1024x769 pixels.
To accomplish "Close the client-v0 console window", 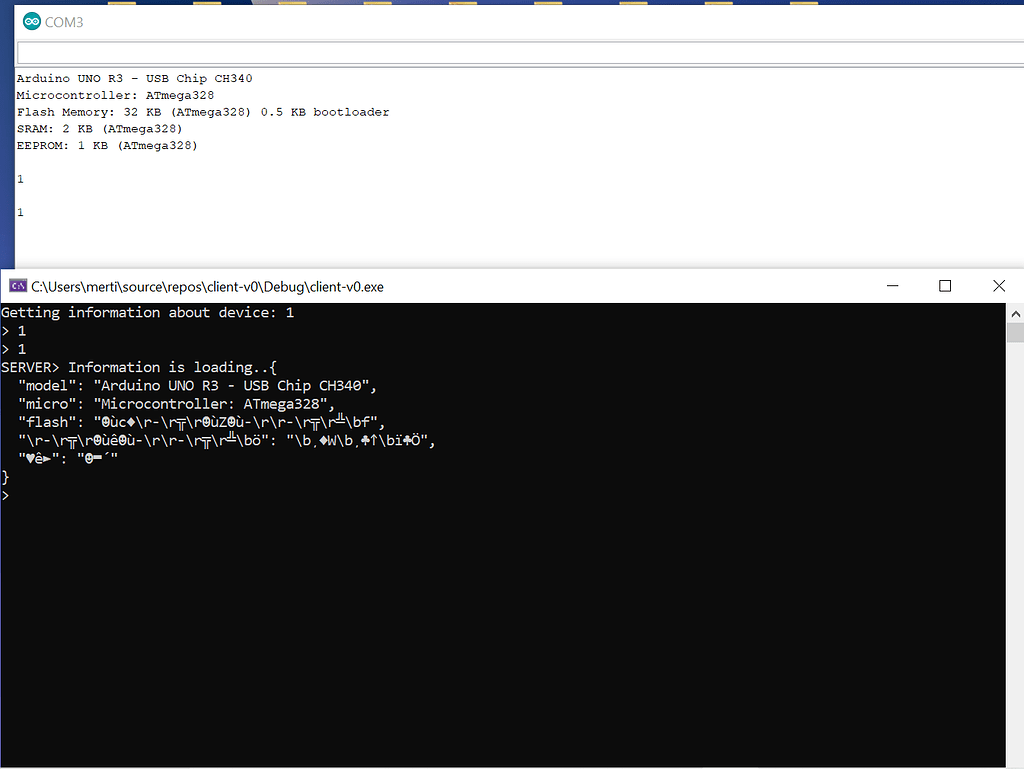I will [x=999, y=286].
